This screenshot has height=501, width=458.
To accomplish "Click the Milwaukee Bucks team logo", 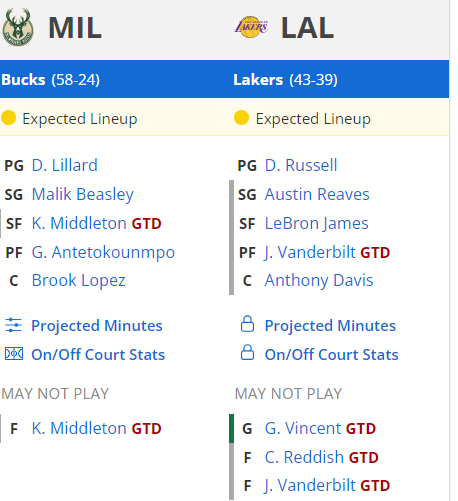I will pos(18,27).
